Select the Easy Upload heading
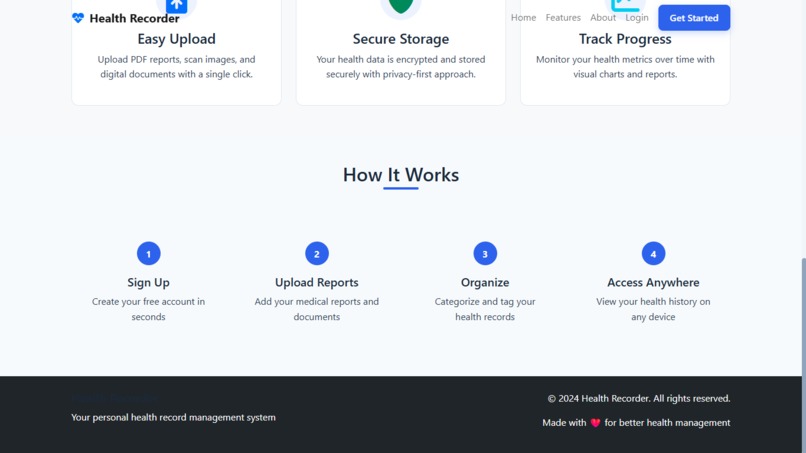 [x=176, y=39]
